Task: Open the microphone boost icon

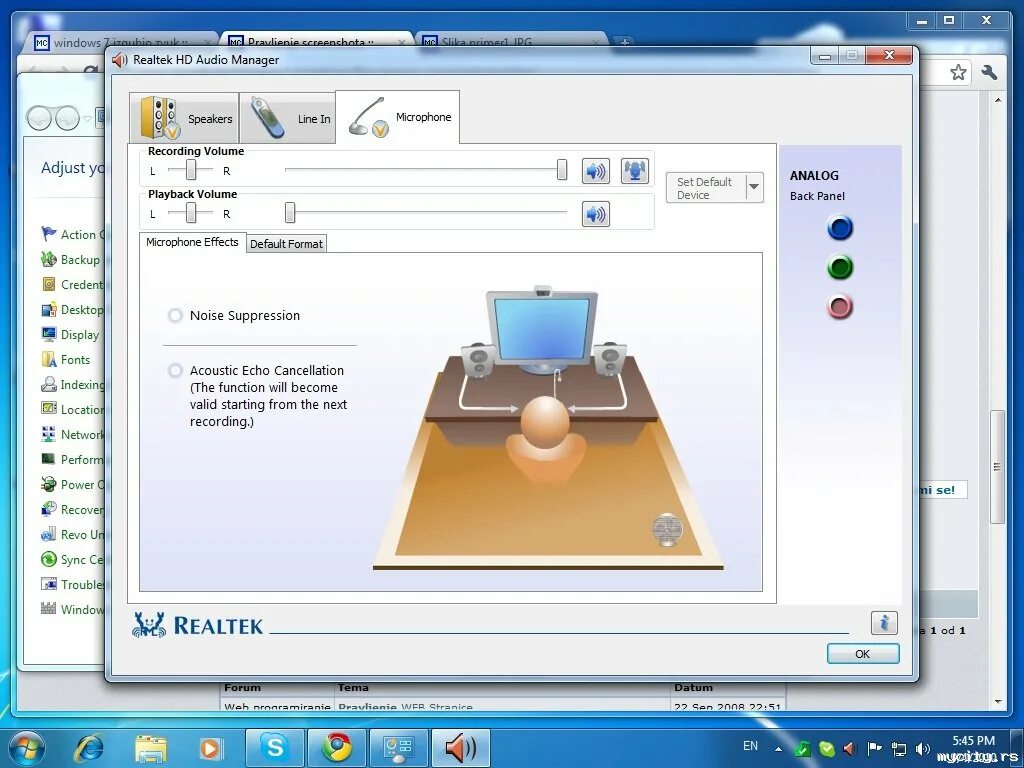Action: pyautogui.click(x=634, y=171)
